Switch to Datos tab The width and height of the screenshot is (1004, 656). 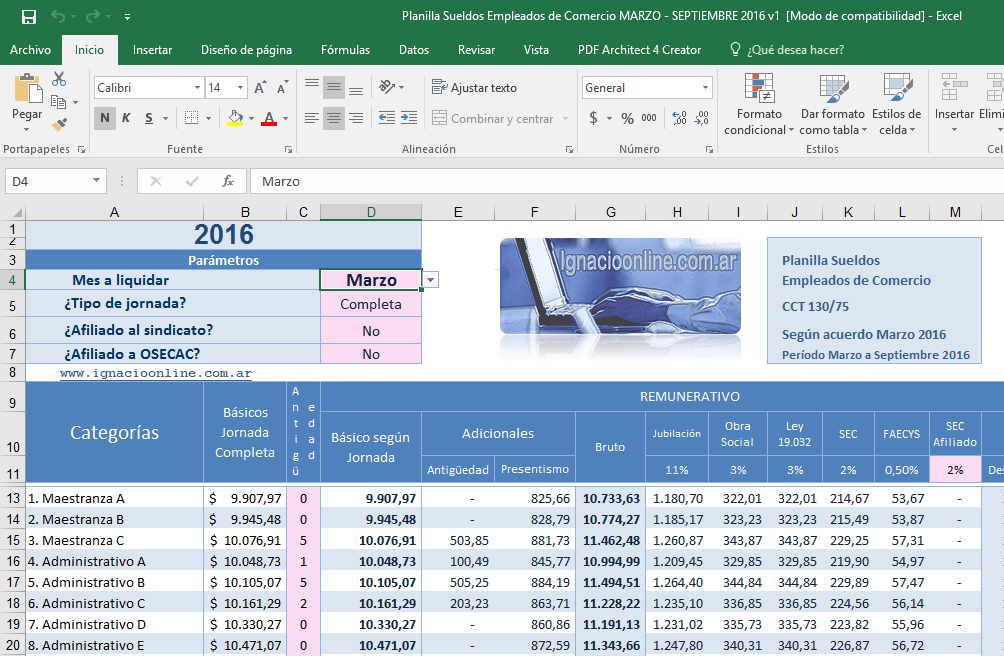pos(414,50)
